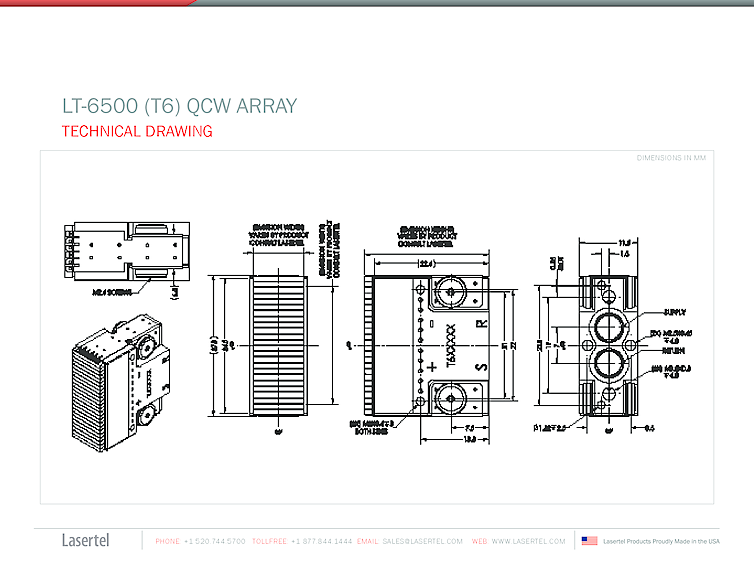Screen dimensions: 754x566
Task: Click the lower terminal connector on side view
Action: click(x=448, y=400)
